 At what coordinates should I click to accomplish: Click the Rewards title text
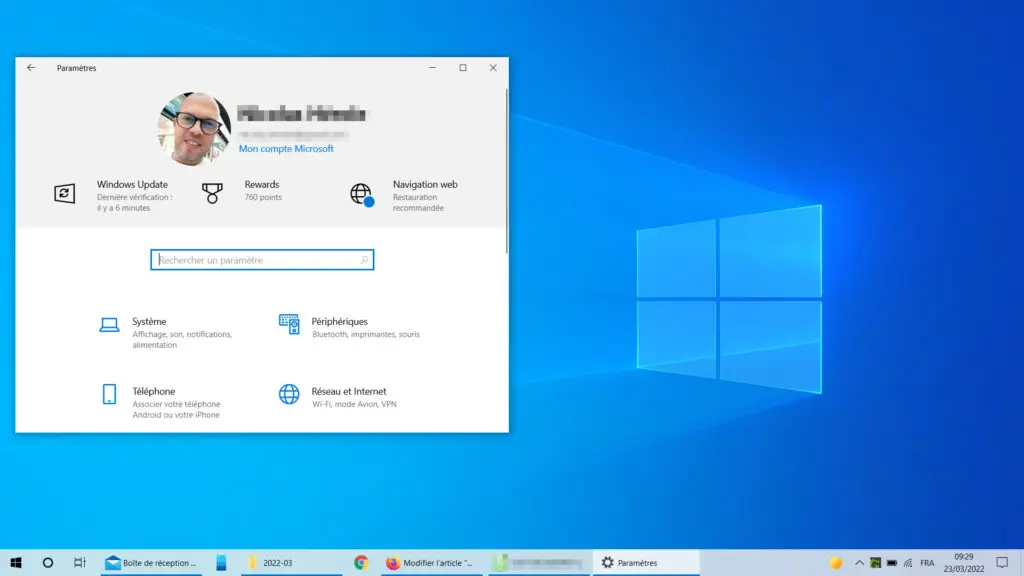[x=262, y=185]
